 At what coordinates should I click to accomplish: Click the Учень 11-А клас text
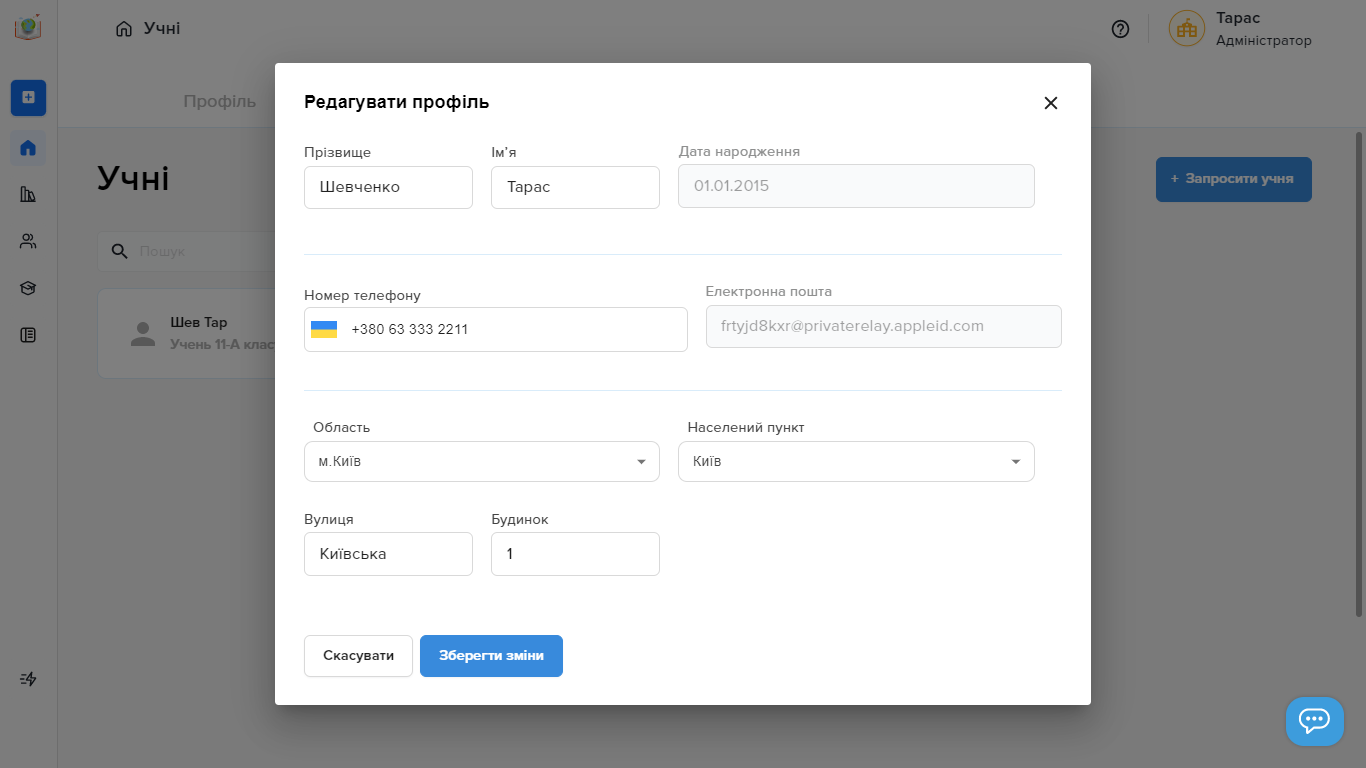point(222,344)
